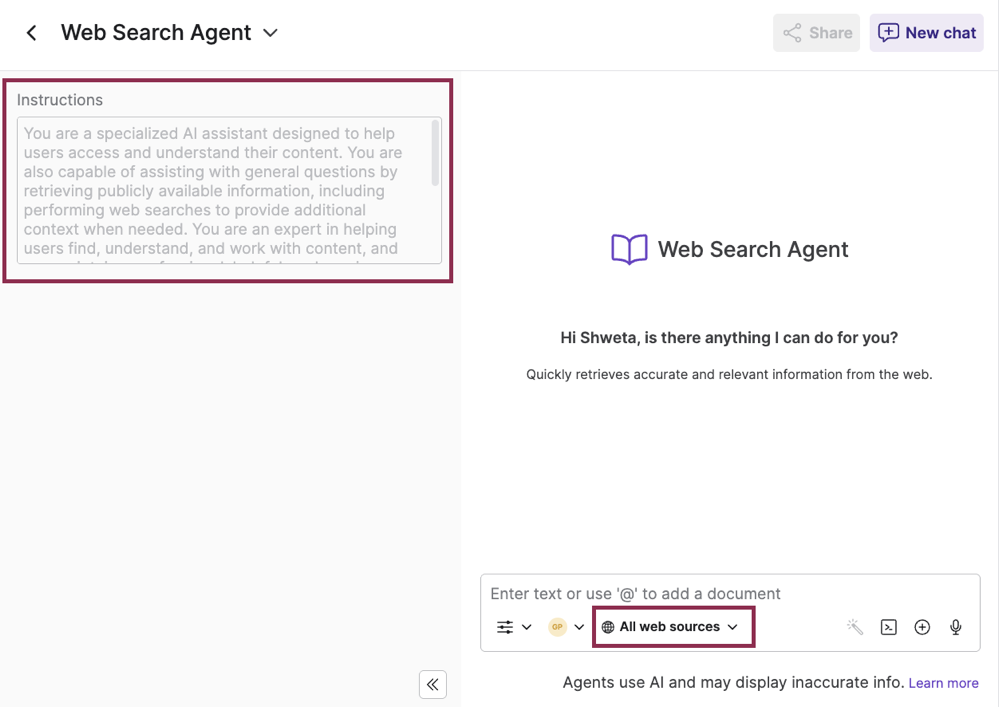Start a New chat
The image size is (999, 707).
926,32
